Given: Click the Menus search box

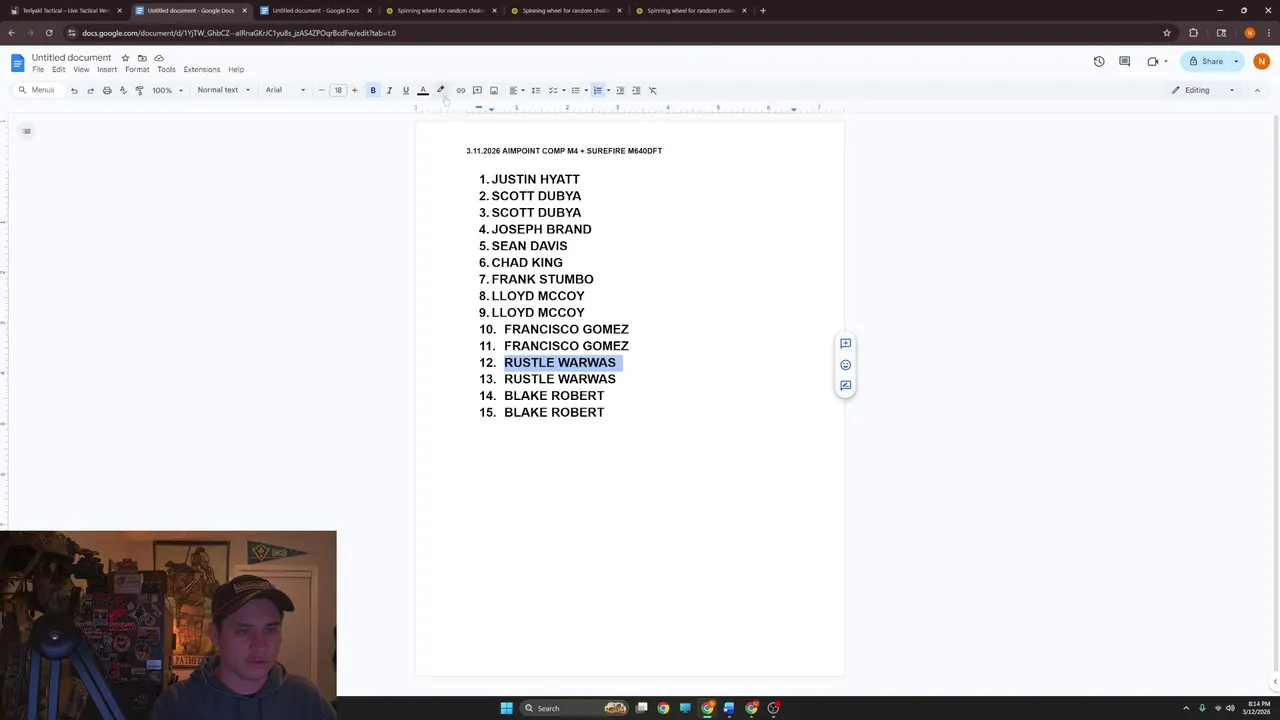Looking at the screenshot, I should (x=37, y=90).
